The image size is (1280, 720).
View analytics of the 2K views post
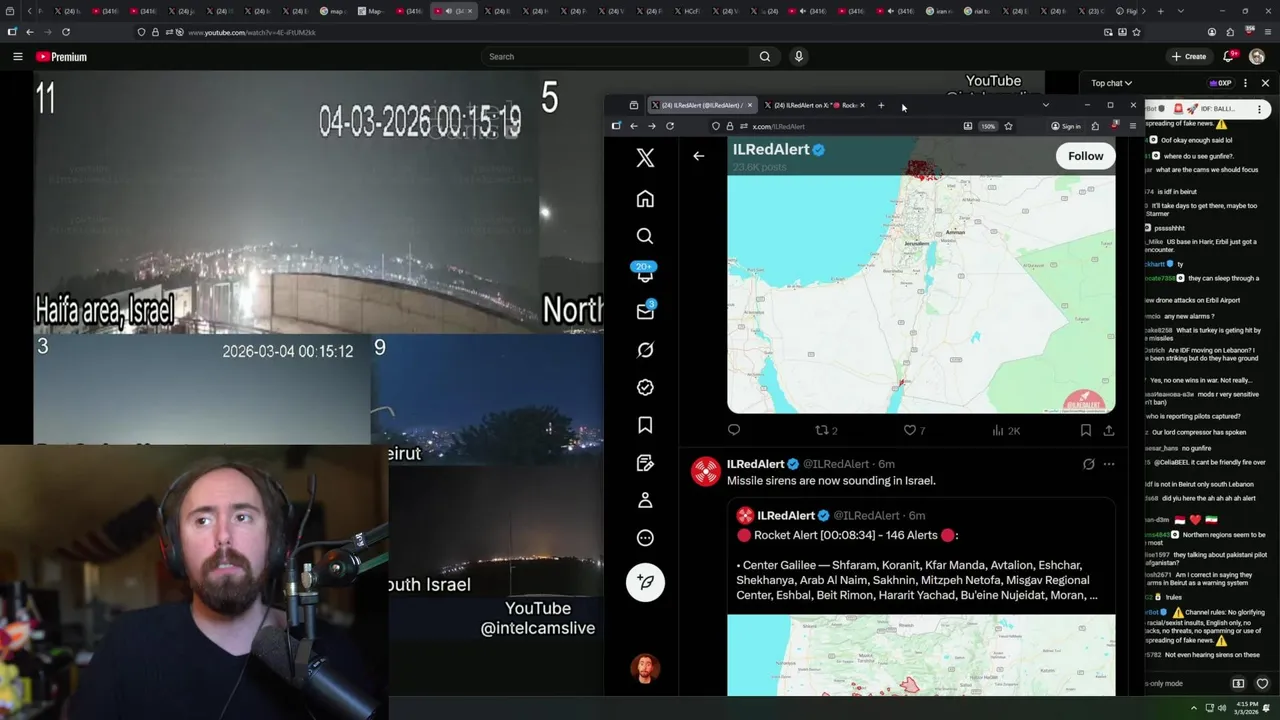[1006, 430]
